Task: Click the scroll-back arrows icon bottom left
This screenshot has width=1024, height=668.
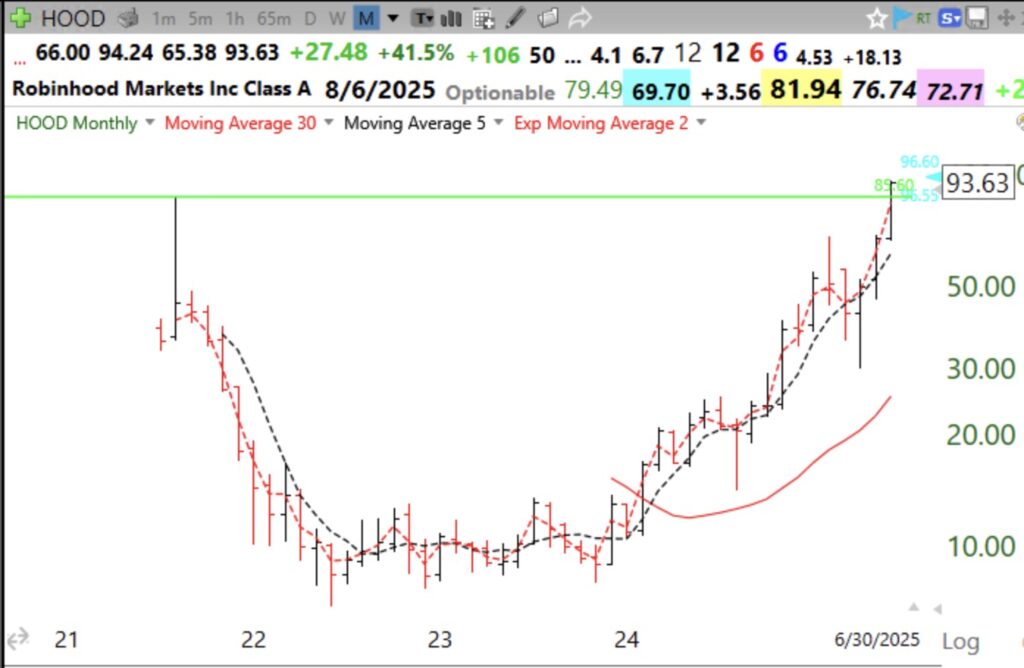Action: (x=18, y=637)
